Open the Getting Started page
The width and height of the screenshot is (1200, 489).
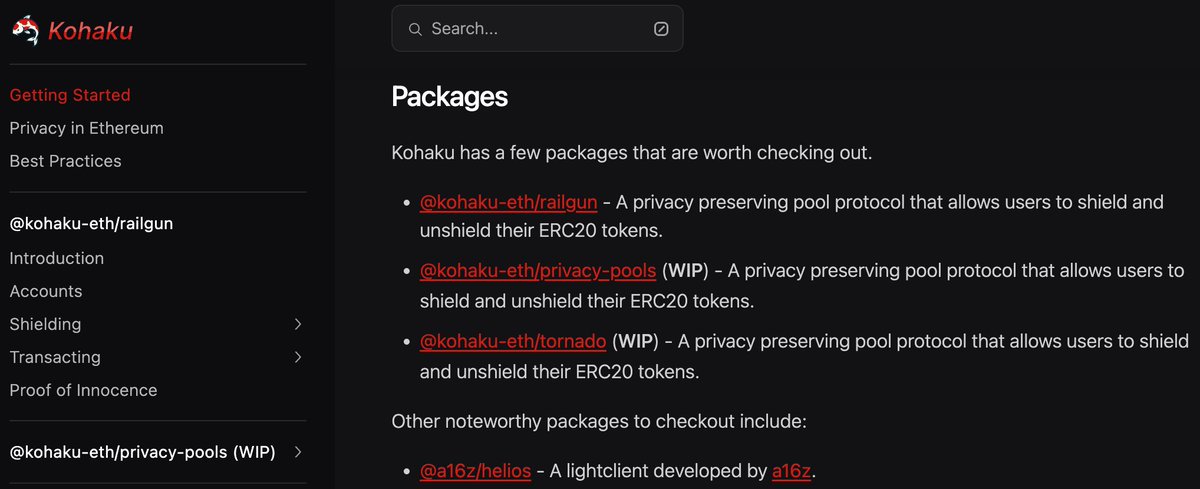70,95
